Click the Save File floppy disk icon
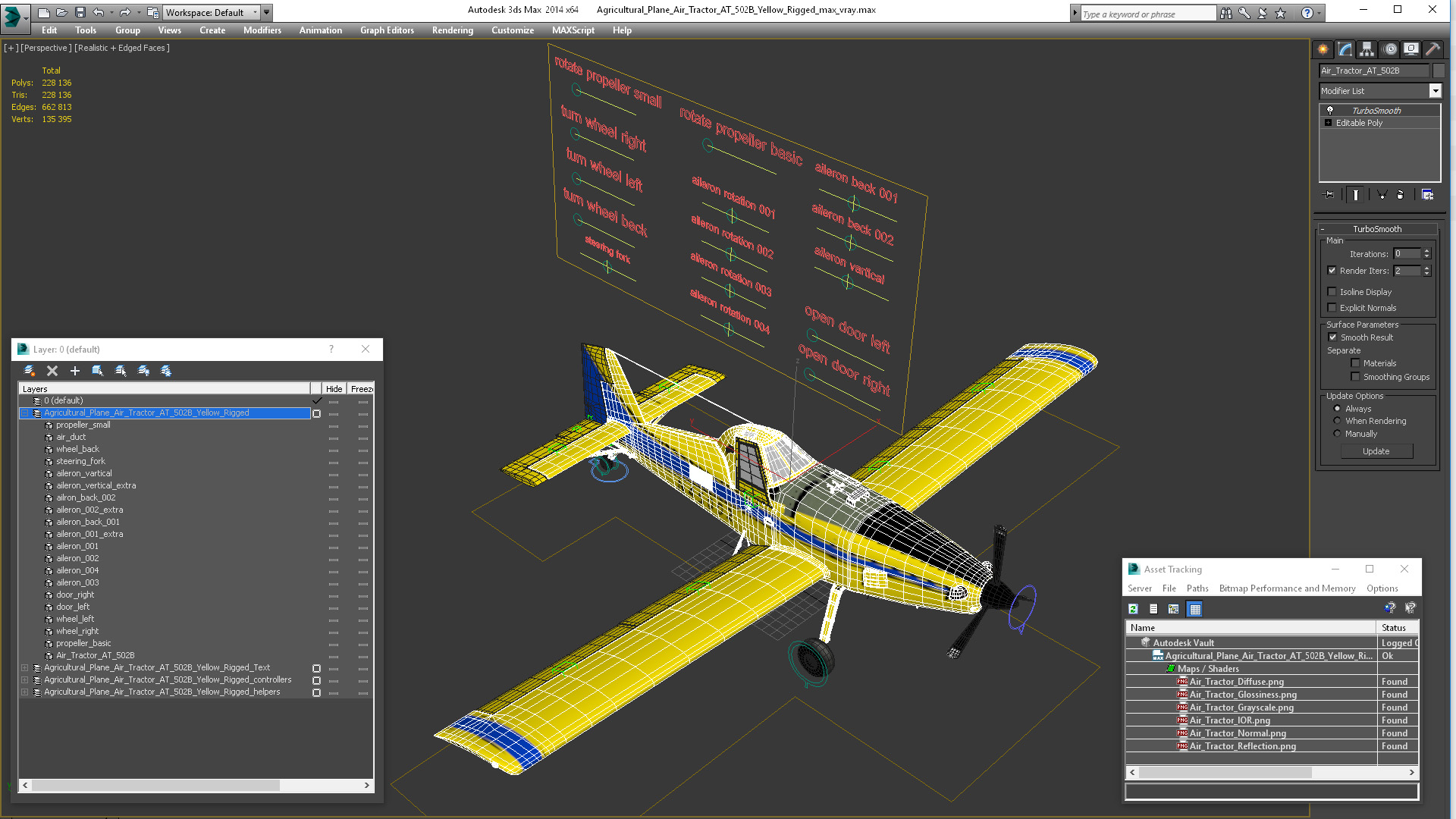Screen dimensions: 1456x819 (80, 12)
